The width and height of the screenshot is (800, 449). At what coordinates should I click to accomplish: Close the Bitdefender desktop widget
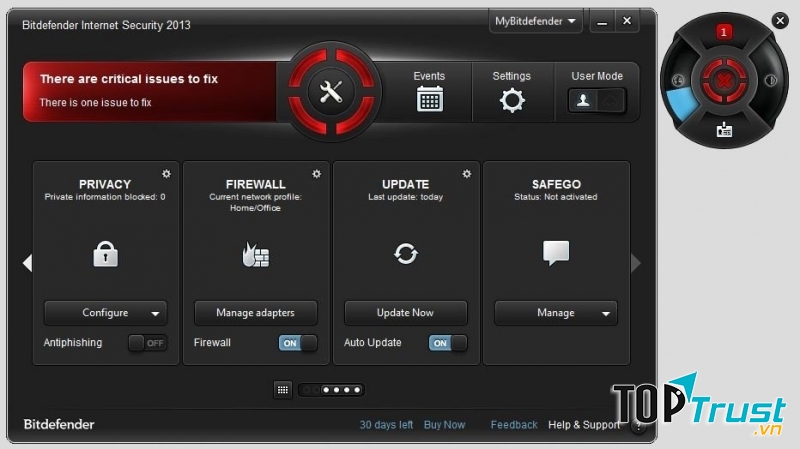(780, 20)
